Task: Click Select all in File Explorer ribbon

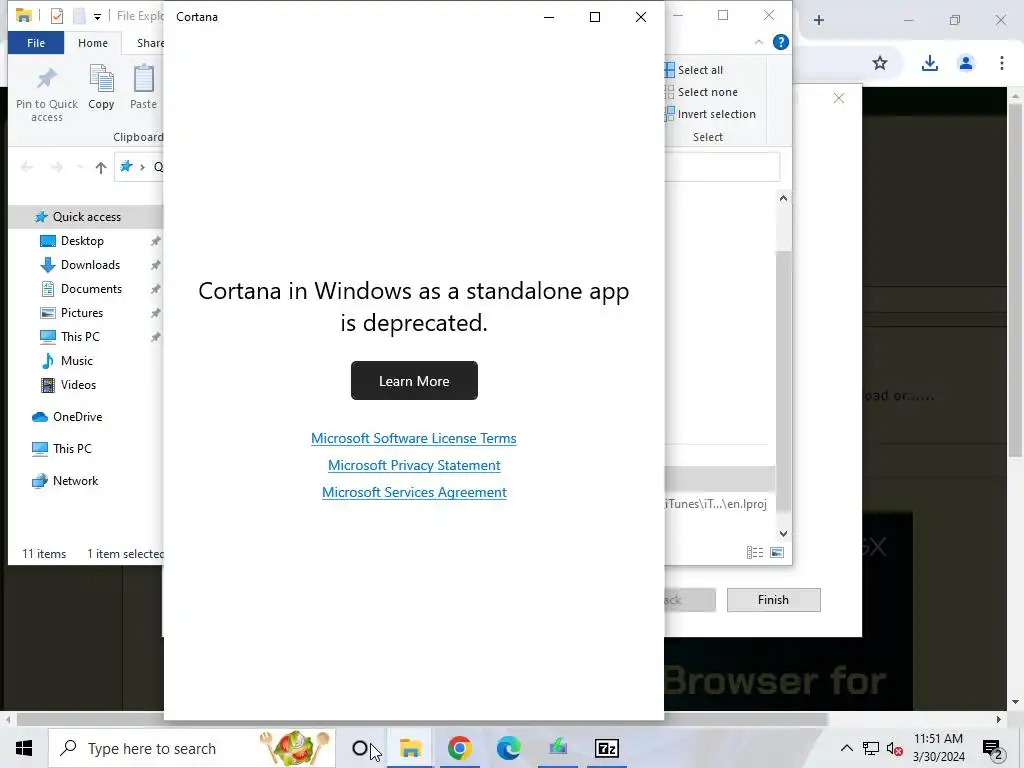Action: [x=694, y=70]
